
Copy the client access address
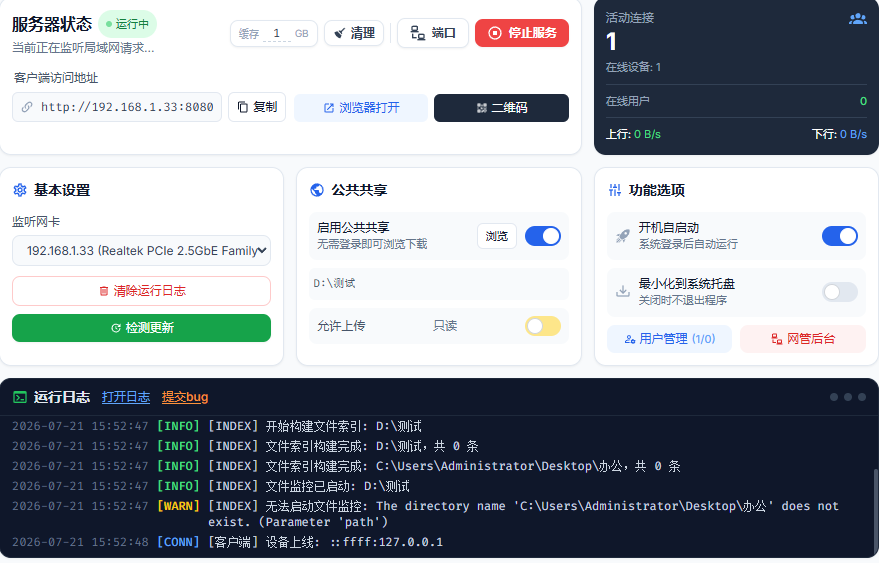(x=257, y=107)
